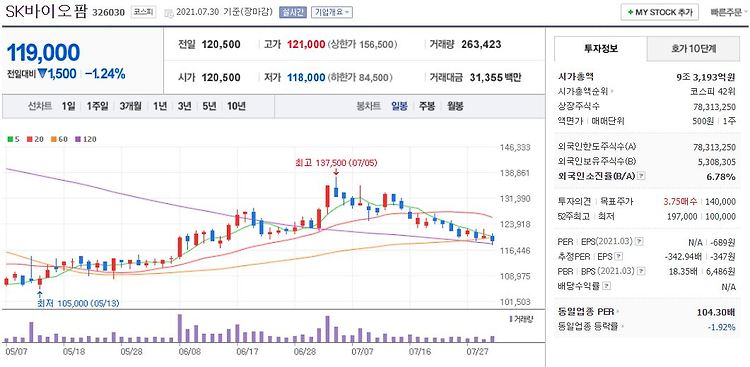The image size is (750, 367).
Task: Click the help icon next to 추정PER EPS
Action: (x=618, y=256)
